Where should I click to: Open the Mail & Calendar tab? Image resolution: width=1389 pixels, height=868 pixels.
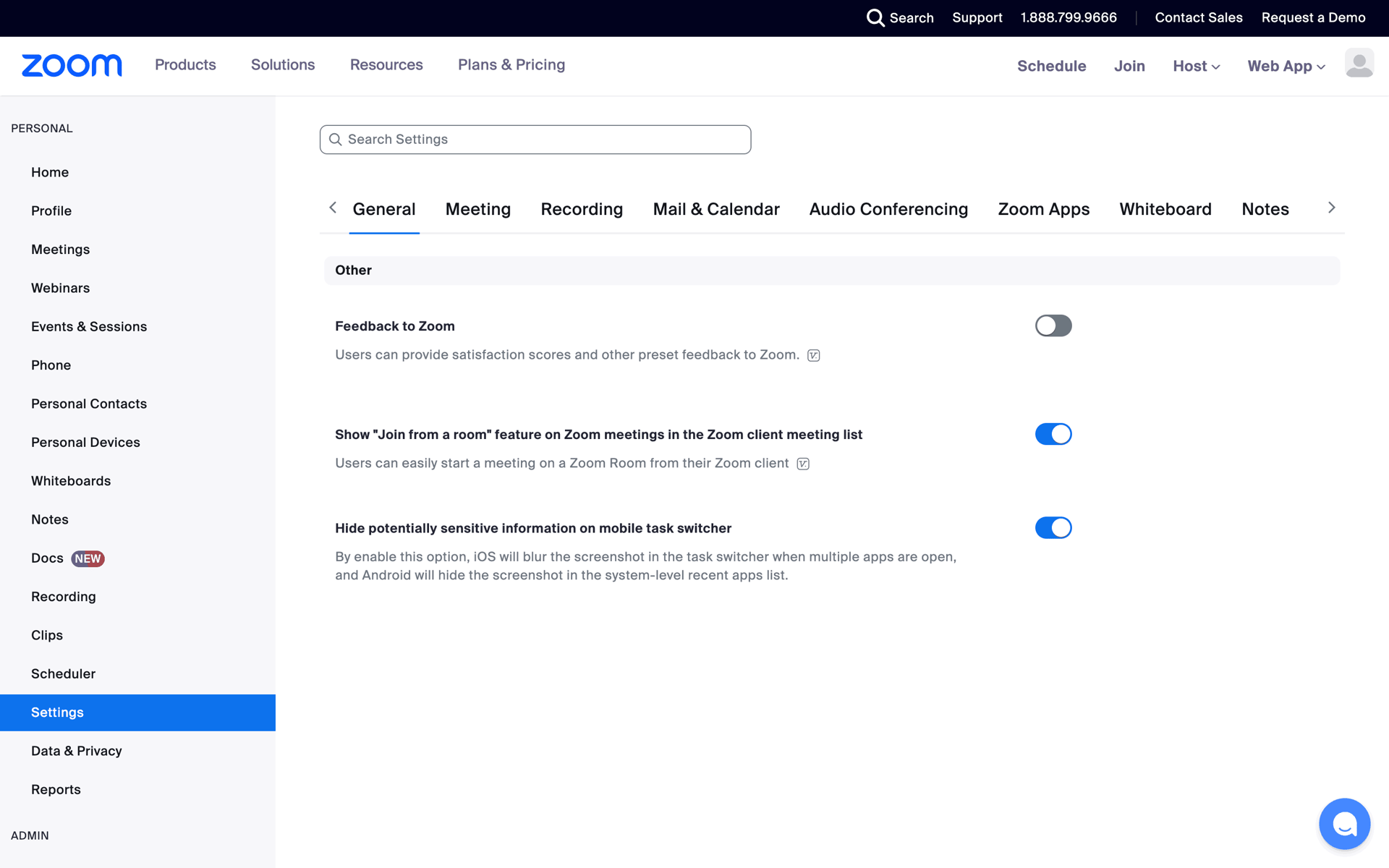click(x=716, y=209)
